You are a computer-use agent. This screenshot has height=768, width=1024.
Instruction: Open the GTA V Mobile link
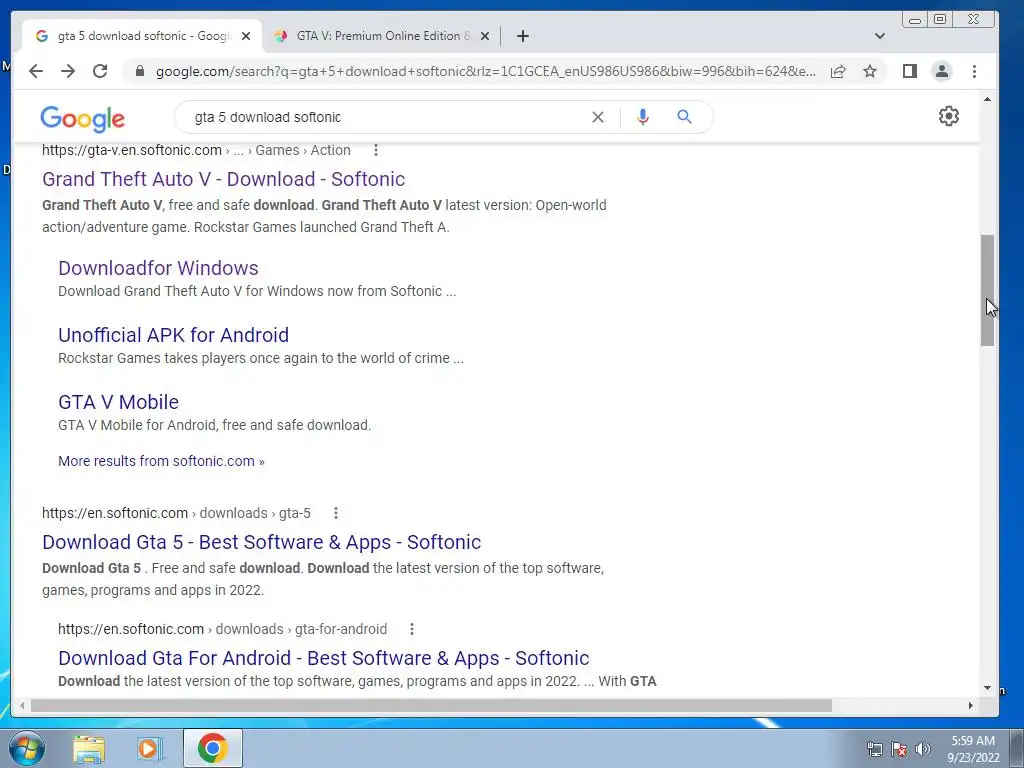118,402
